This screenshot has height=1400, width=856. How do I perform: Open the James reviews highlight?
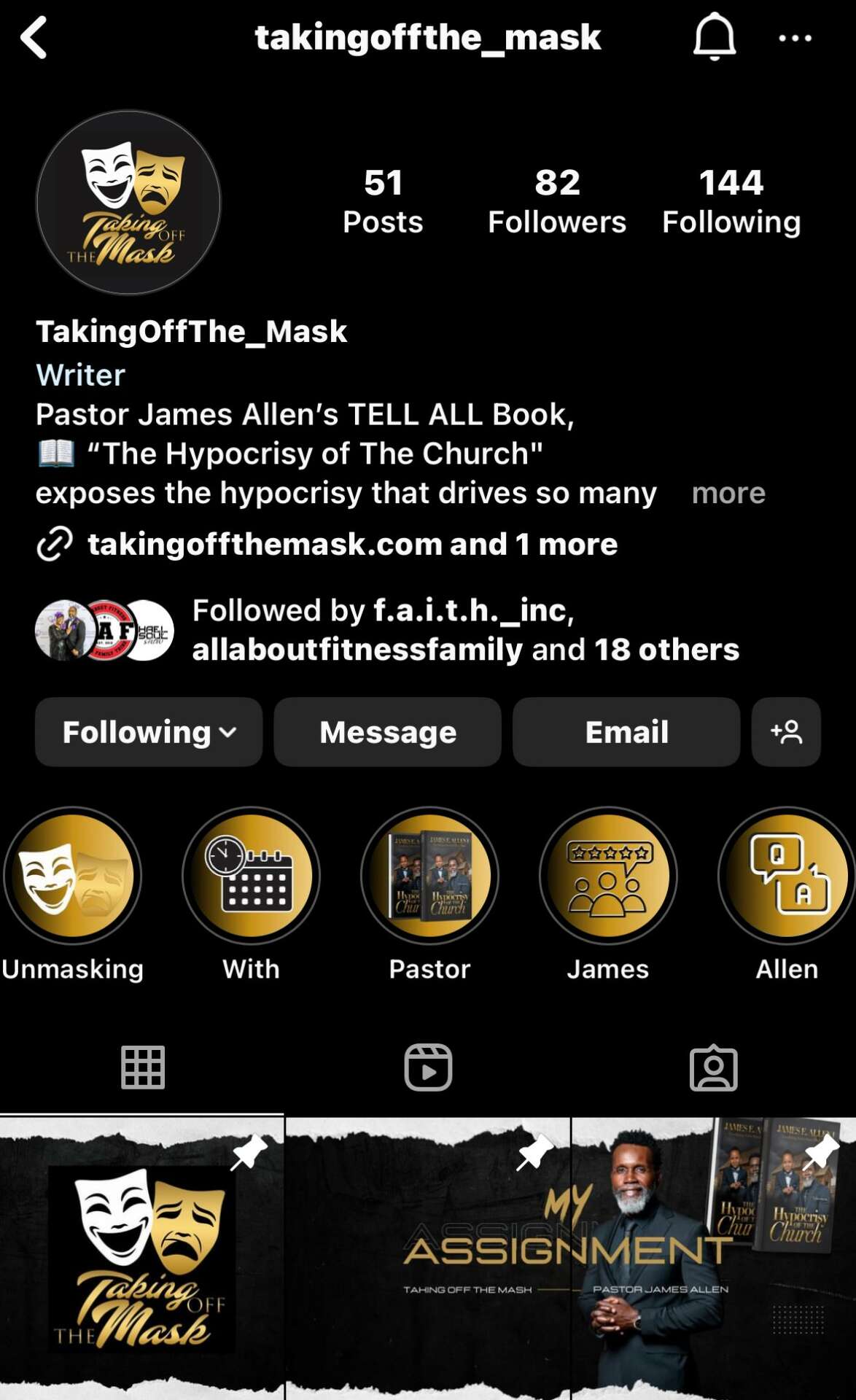[608, 875]
